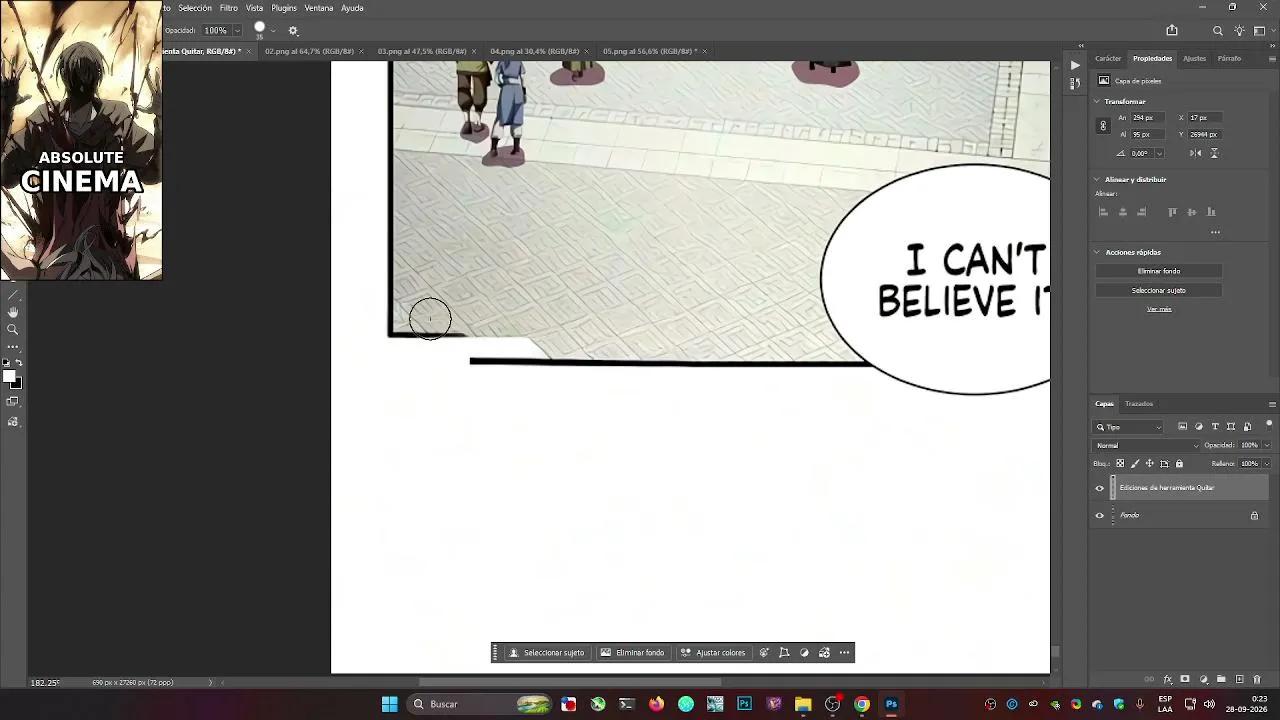1280x720 pixels.
Task: Toggle lock transparent pixels
Action: pyautogui.click(x=1120, y=464)
